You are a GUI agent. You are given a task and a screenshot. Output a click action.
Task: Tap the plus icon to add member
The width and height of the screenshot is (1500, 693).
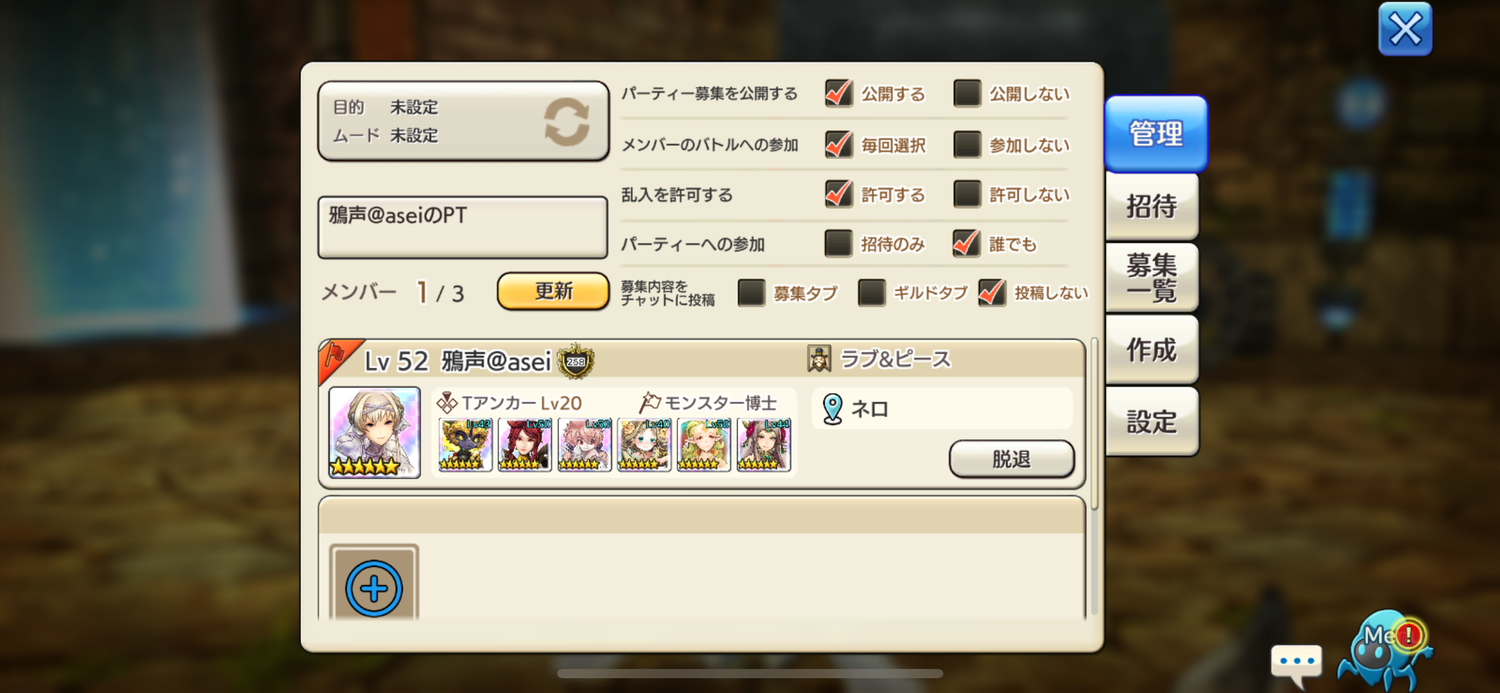(374, 588)
